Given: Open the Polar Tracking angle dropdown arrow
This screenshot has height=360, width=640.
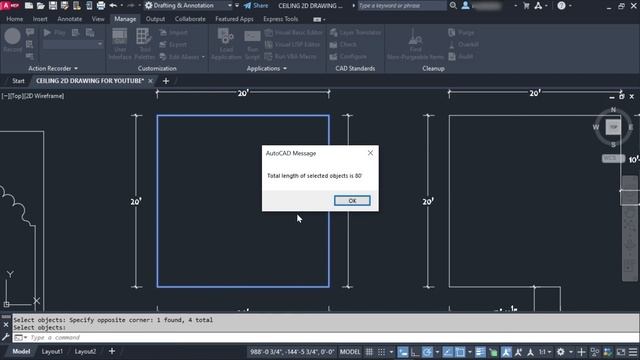Looking at the screenshot, I should click(x=437, y=351).
